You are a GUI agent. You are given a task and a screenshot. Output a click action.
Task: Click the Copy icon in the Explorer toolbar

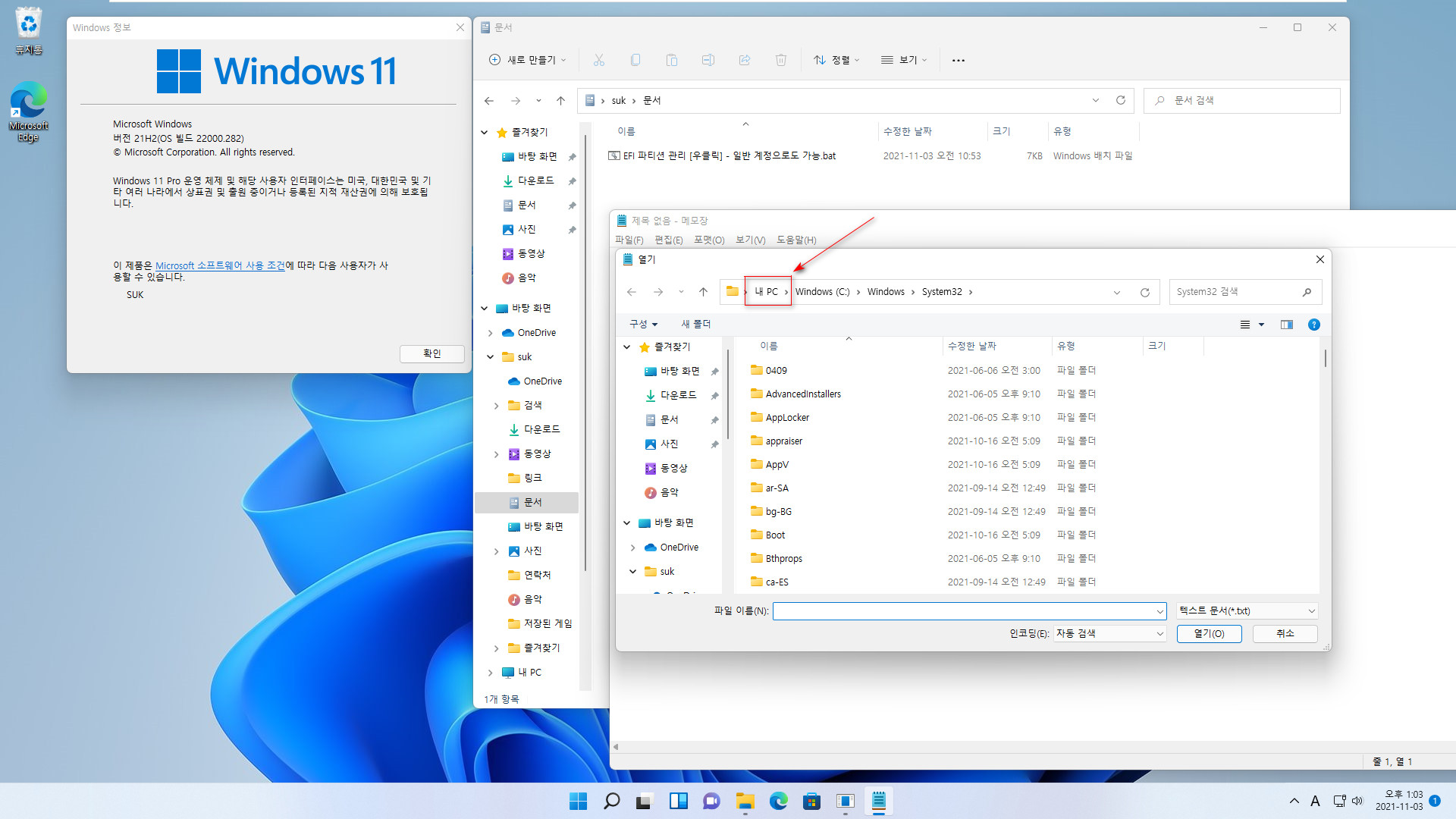coord(635,60)
